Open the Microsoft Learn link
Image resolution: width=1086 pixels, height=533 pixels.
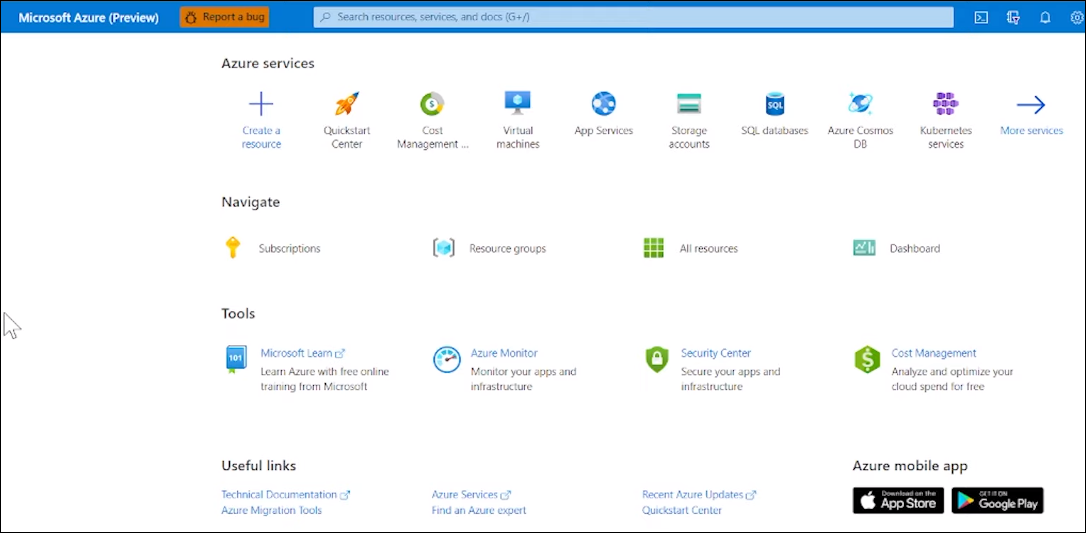303,353
